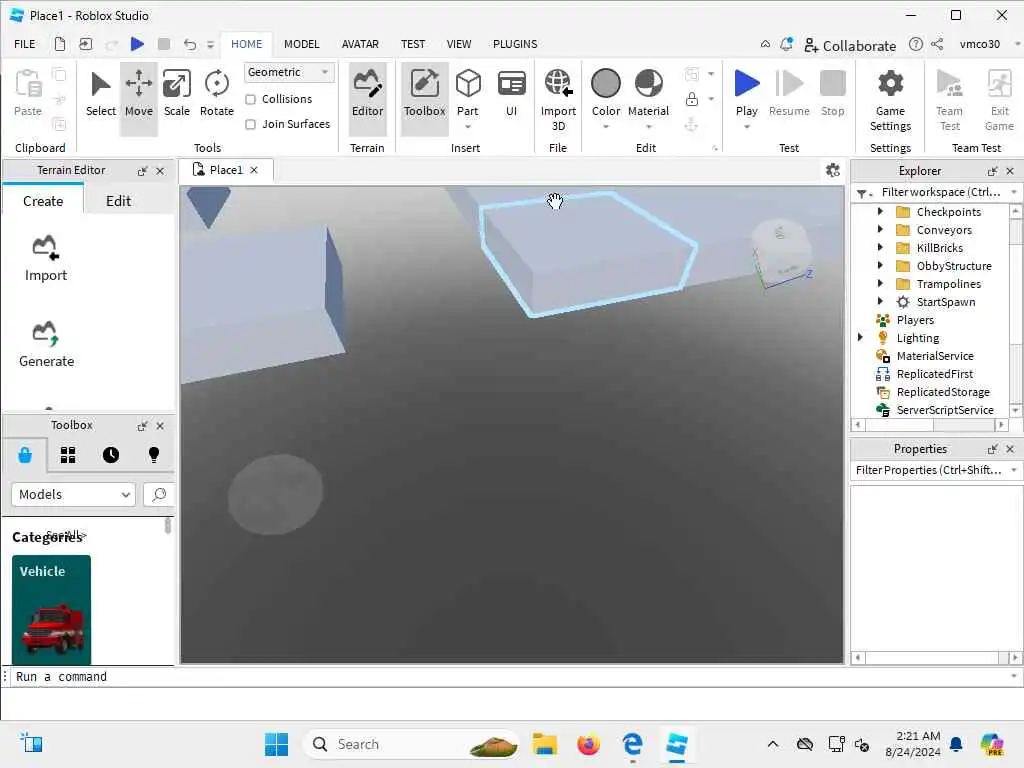Start Play test in ribbon
Screen dimensions: 1024x768
tap(746, 86)
